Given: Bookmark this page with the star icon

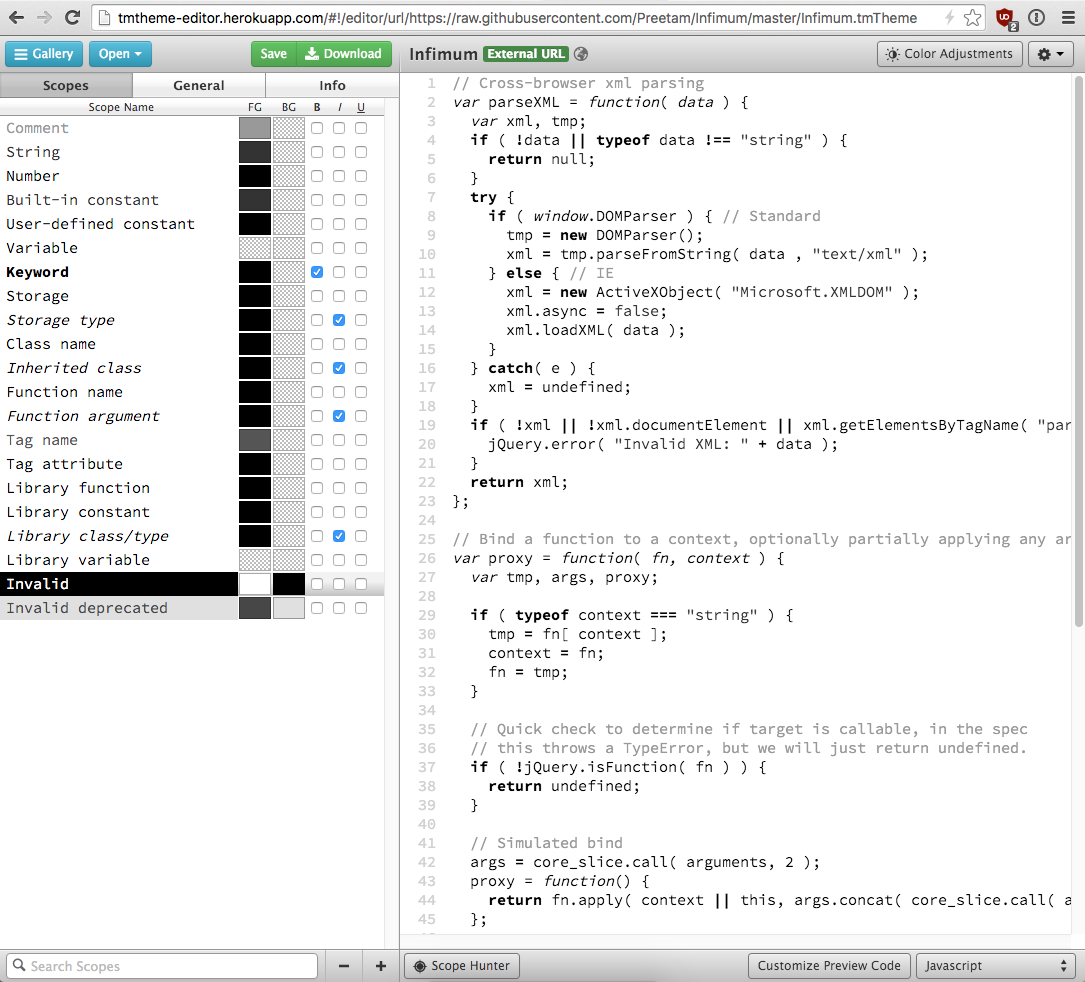Looking at the screenshot, I should tap(972, 17).
